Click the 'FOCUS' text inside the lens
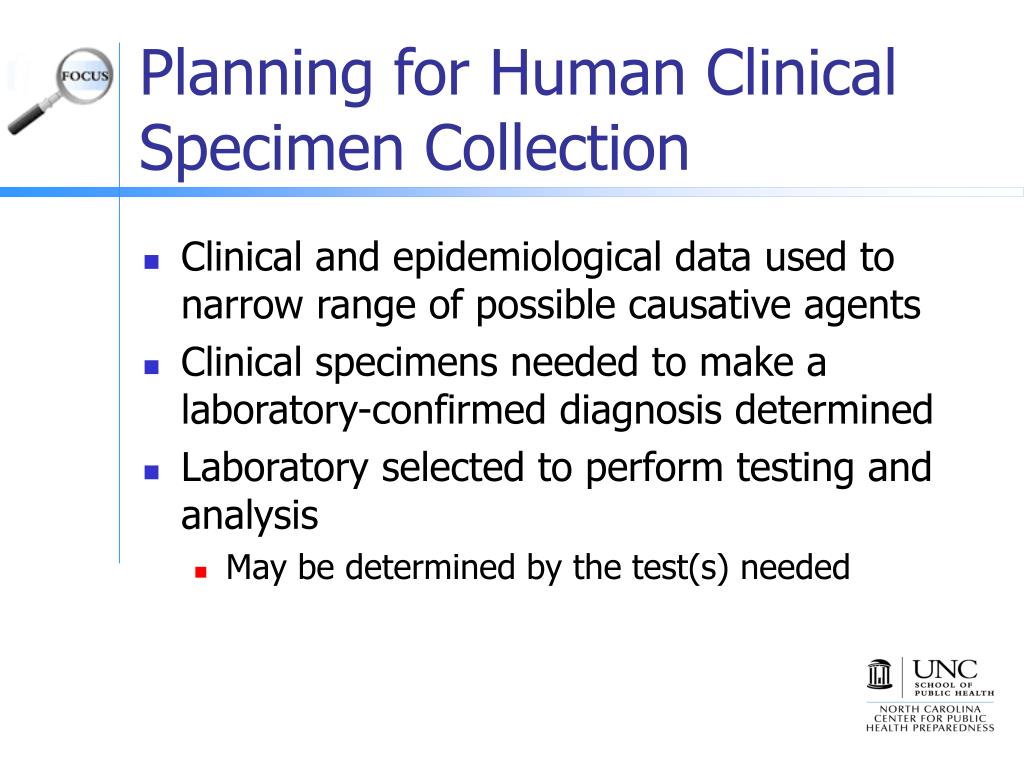 (x=85, y=76)
